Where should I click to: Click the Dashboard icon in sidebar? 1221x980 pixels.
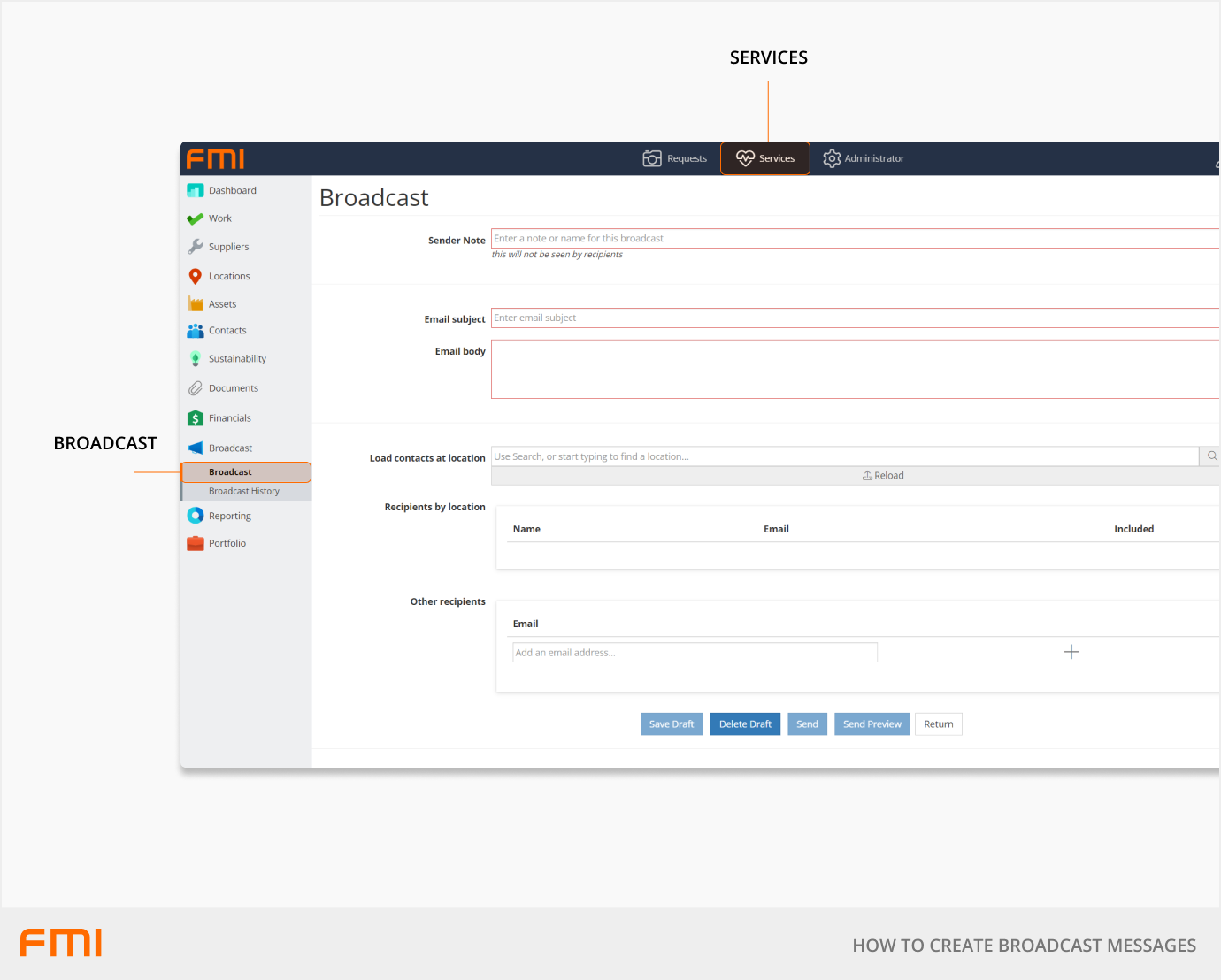[196, 190]
